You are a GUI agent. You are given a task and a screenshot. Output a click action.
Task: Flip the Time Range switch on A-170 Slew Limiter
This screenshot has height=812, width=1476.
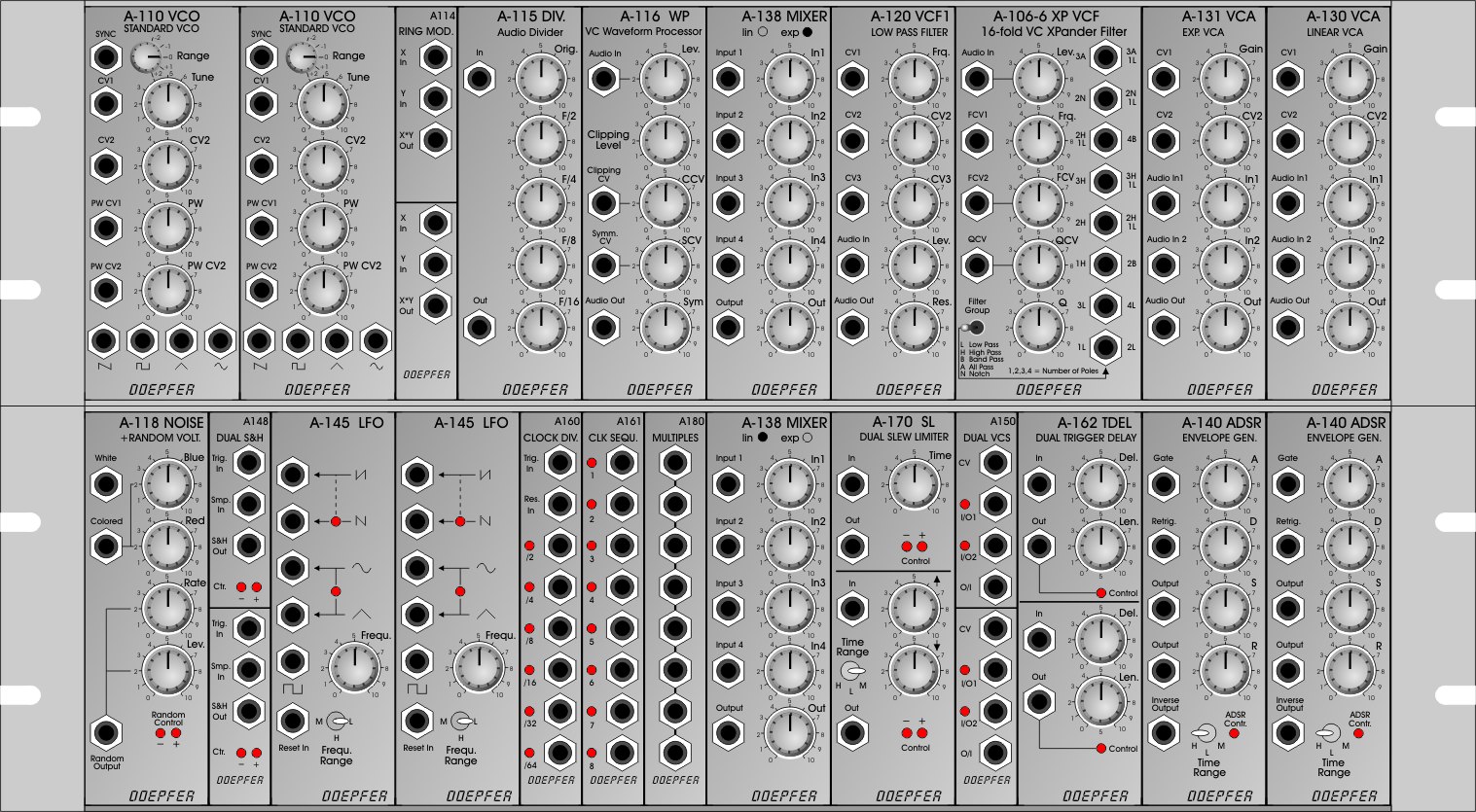[852, 673]
